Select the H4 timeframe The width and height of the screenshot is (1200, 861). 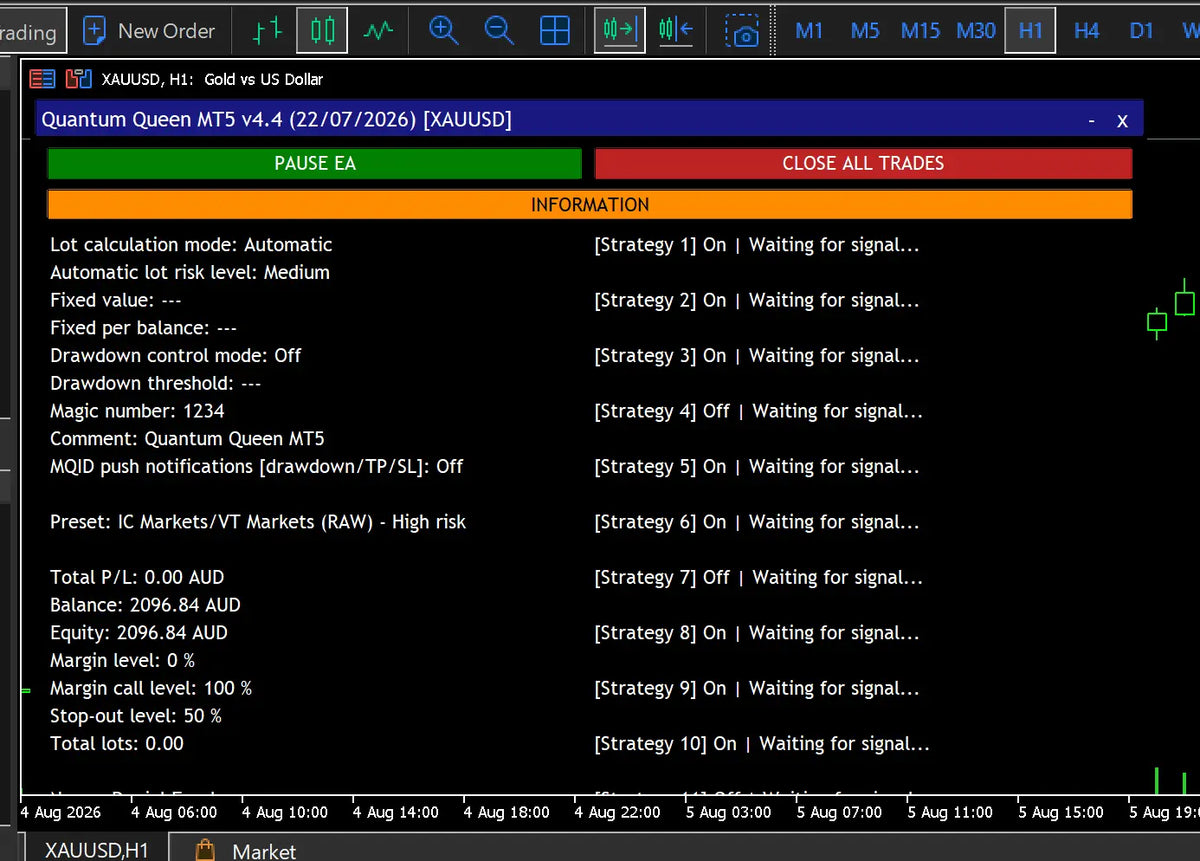pyautogui.click(x=1086, y=31)
